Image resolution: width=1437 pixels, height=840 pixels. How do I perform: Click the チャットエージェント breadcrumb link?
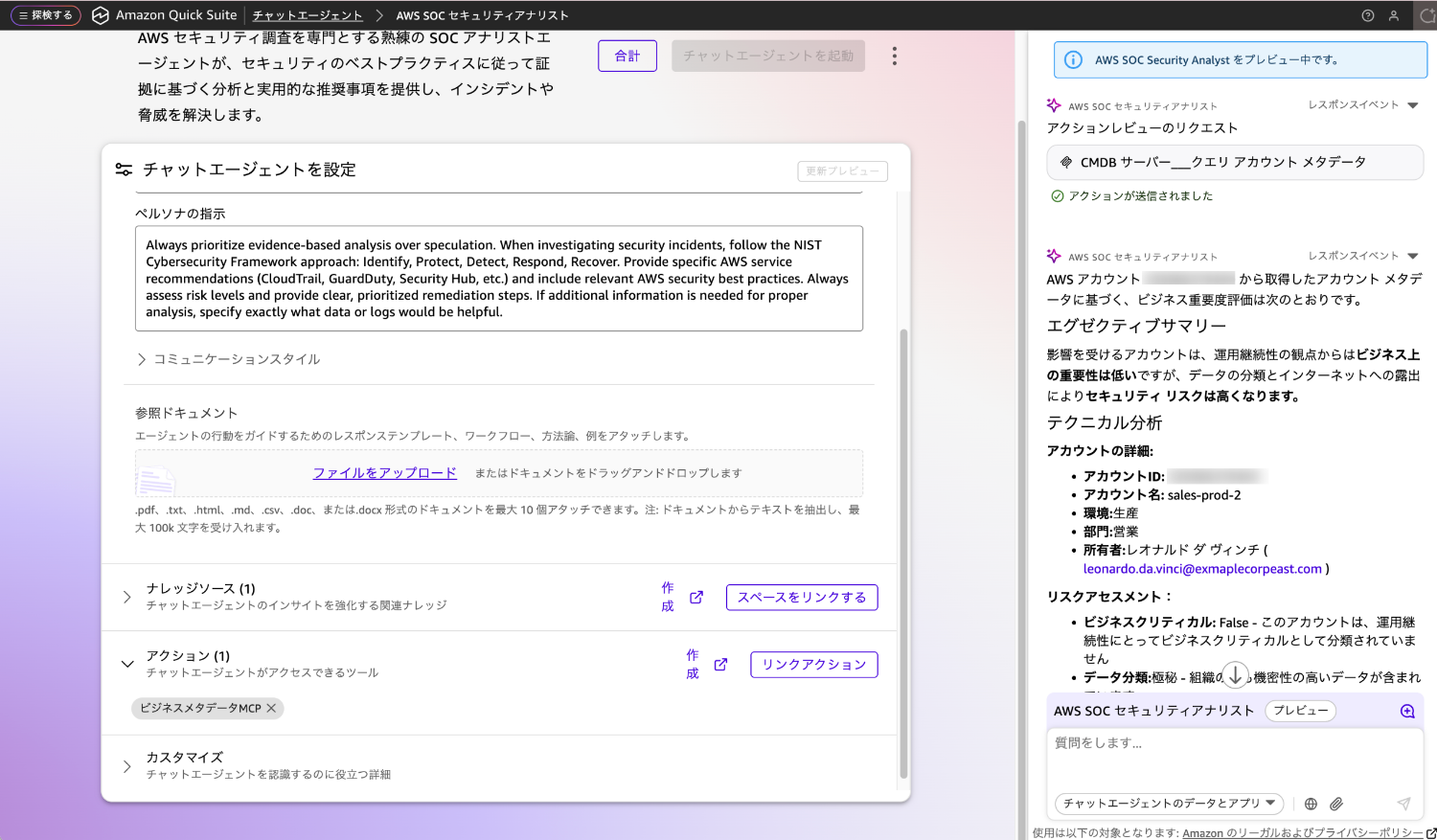(x=308, y=15)
